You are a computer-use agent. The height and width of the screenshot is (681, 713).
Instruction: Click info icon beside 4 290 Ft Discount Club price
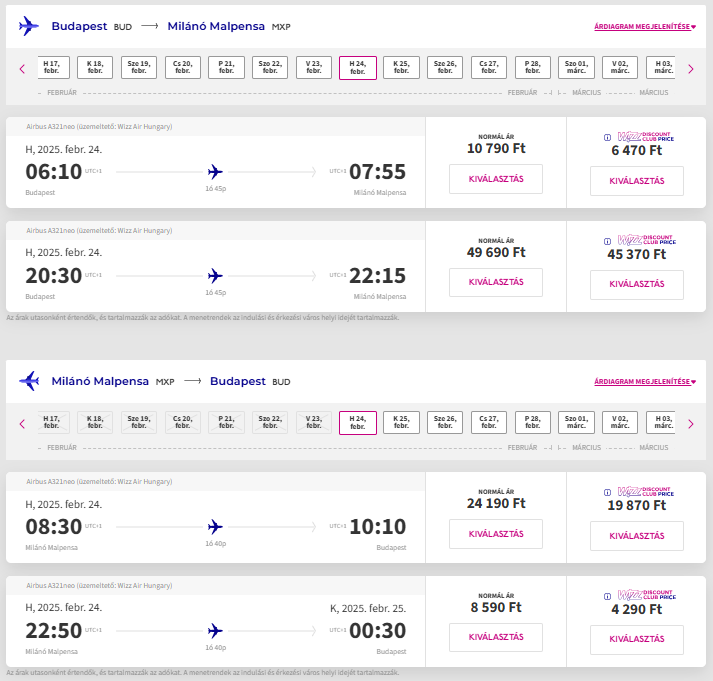[608, 596]
